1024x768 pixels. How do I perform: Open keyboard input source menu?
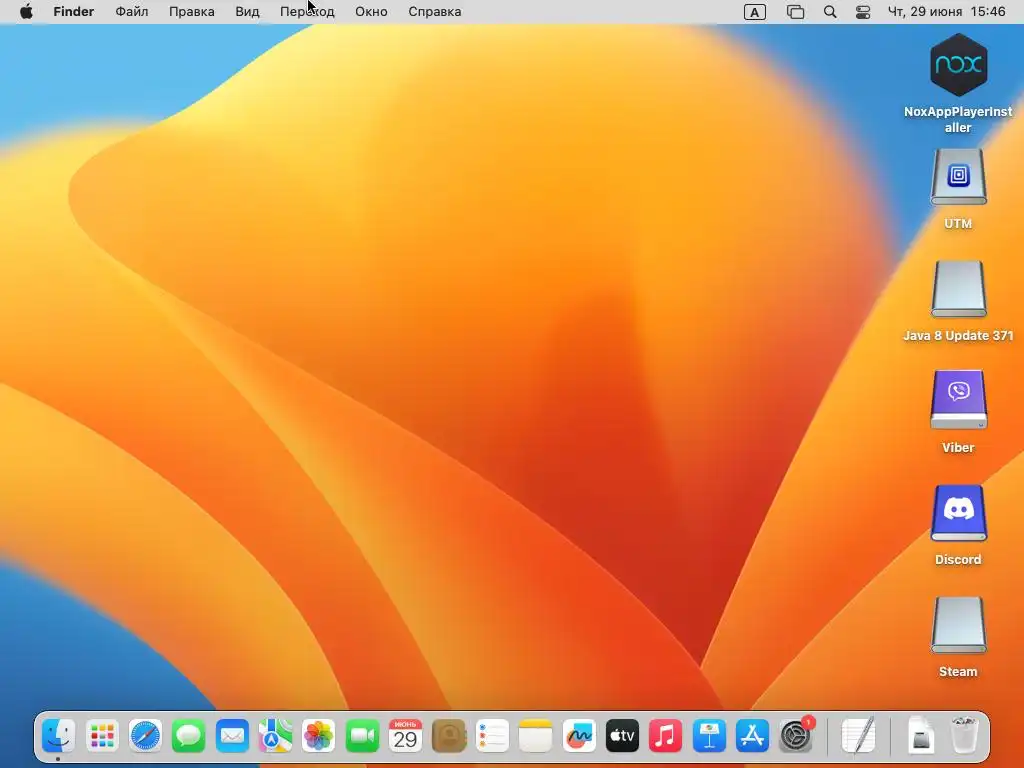tap(754, 12)
